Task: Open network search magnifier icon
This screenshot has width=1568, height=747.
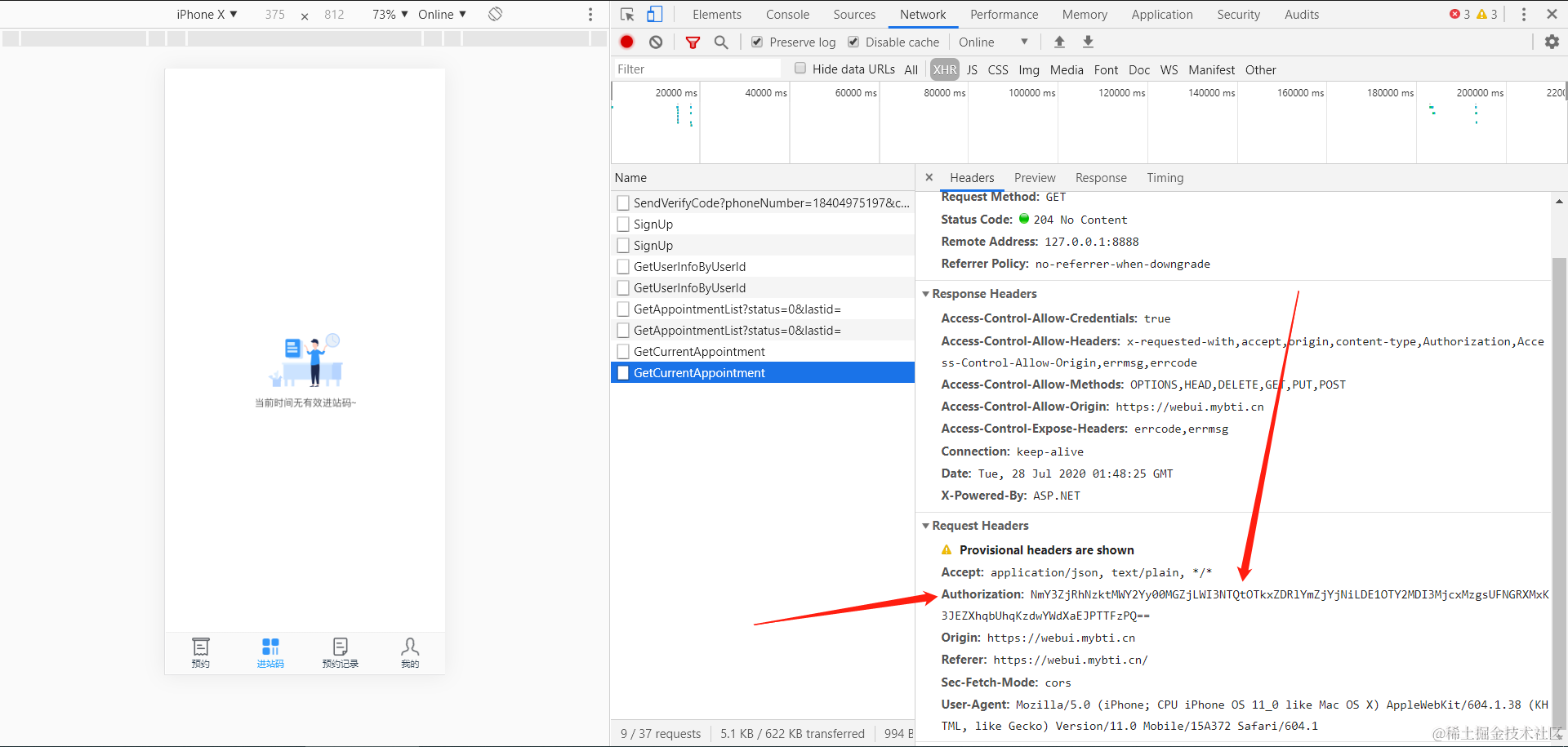Action: (x=721, y=42)
